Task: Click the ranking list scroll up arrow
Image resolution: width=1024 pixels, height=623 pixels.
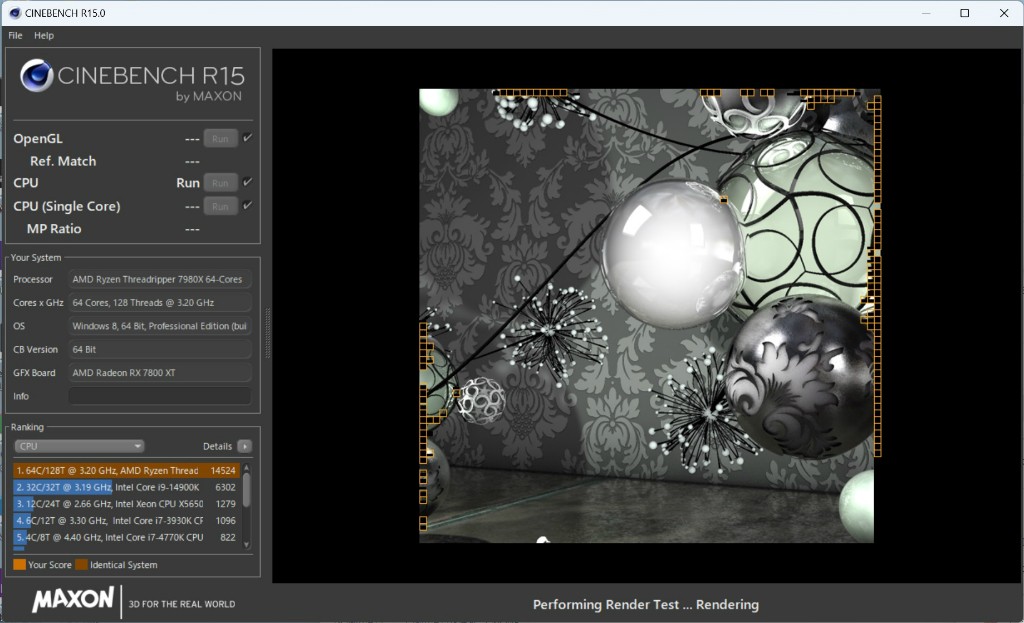Action: click(x=247, y=468)
